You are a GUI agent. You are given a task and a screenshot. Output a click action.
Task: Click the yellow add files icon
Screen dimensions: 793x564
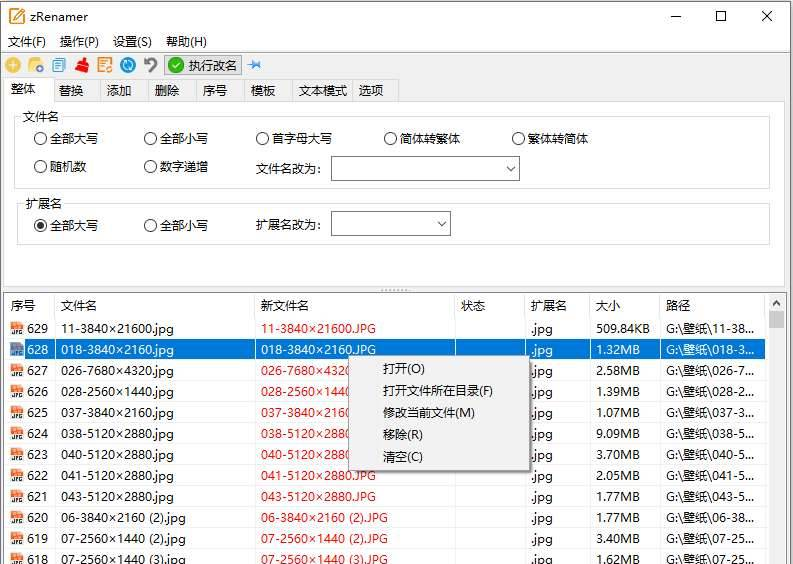coord(13,65)
